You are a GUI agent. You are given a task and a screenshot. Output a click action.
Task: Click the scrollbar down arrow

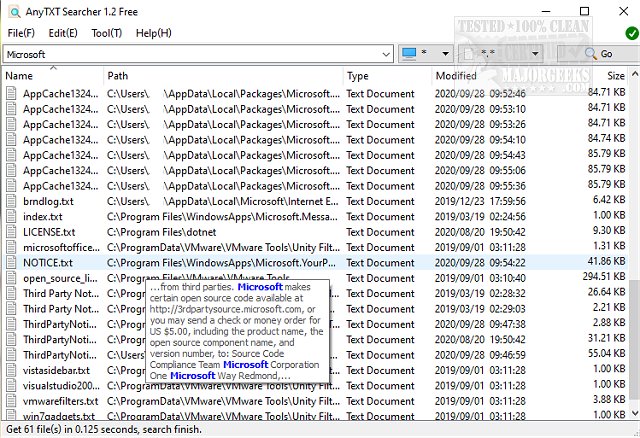(635, 414)
